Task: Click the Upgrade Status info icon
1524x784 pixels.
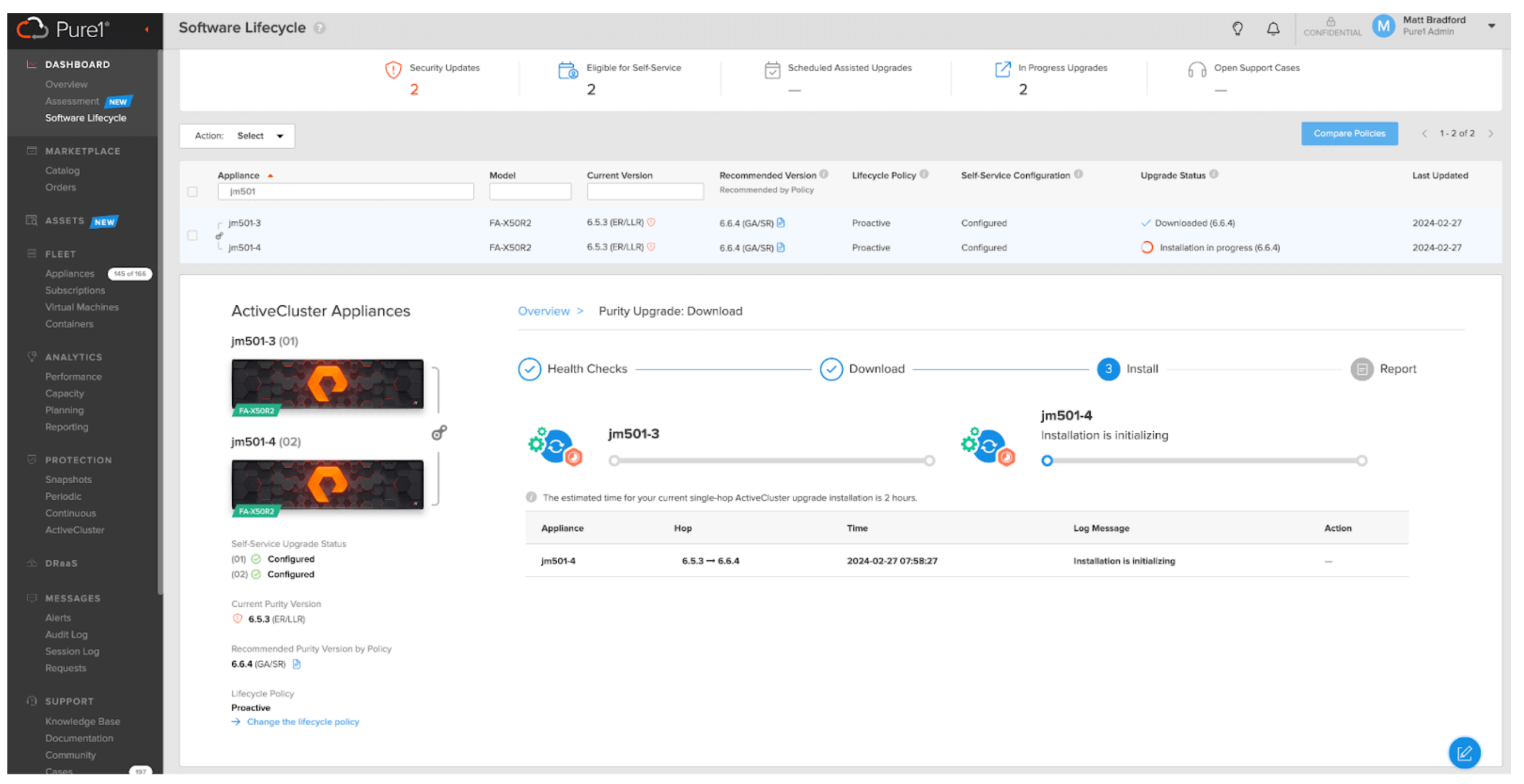Action: (x=1214, y=174)
